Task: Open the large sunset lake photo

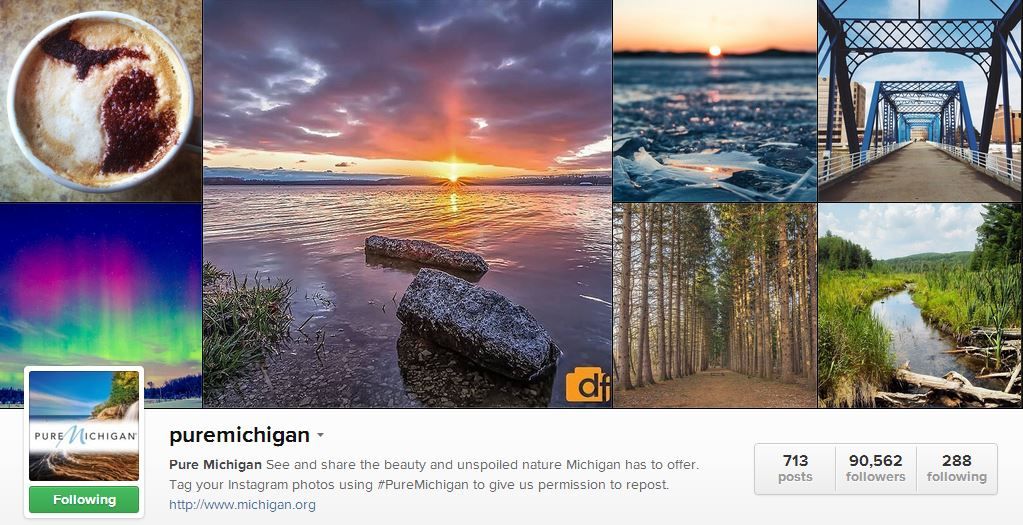Action: coord(407,203)
